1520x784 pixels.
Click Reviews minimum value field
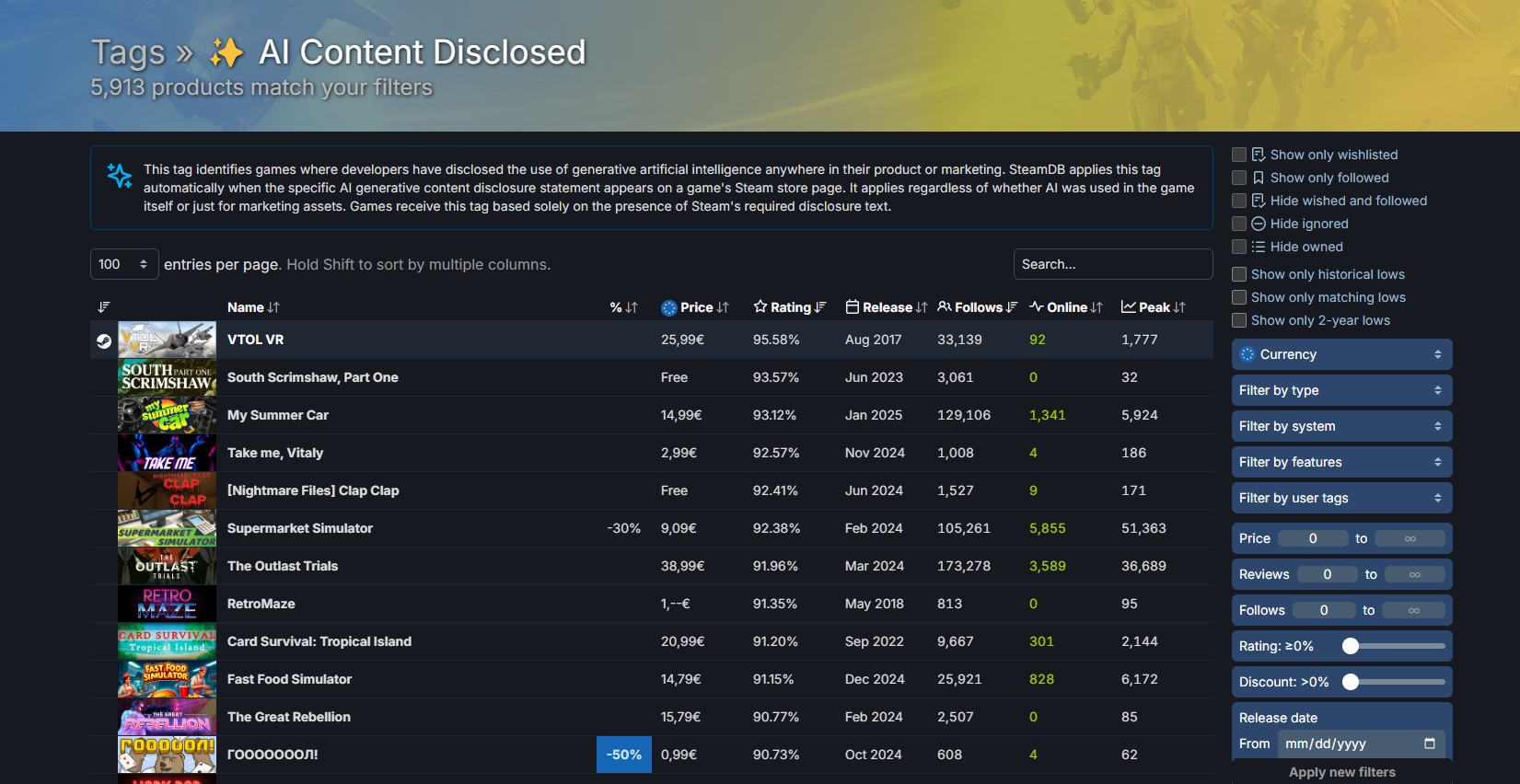point(1328,574)
